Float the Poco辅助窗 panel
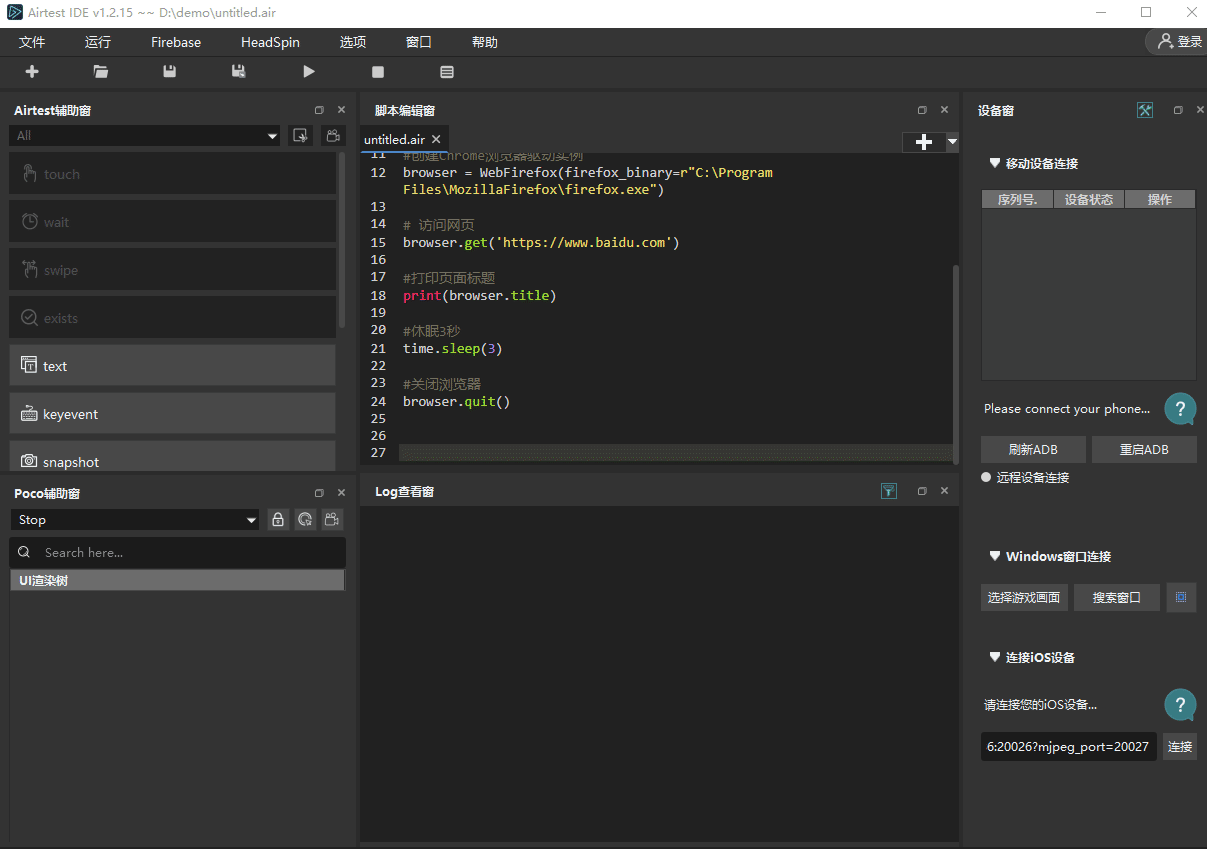 coord(319,492)
